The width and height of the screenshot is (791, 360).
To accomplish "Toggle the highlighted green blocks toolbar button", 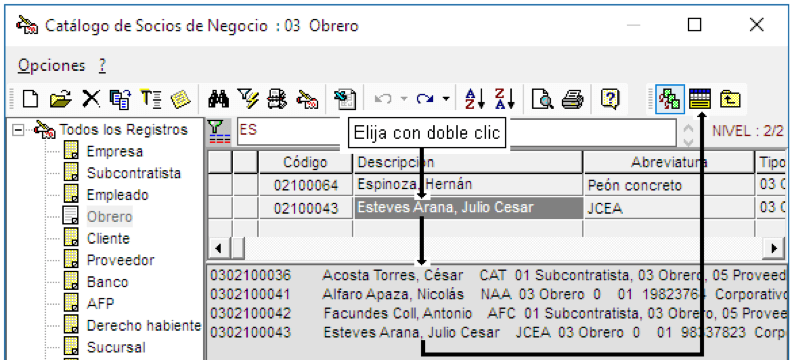I will [670, 99].
